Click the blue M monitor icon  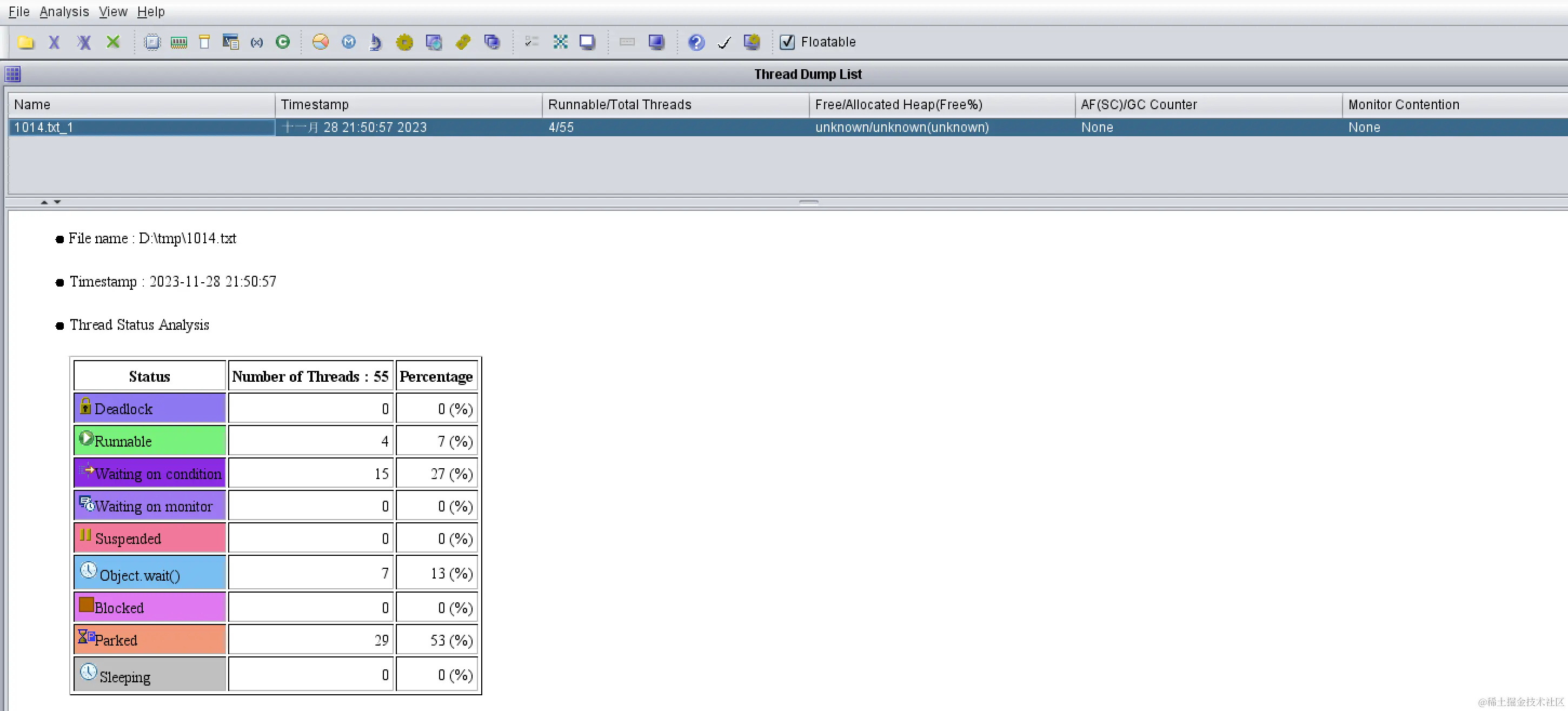[x=348, y=42]
